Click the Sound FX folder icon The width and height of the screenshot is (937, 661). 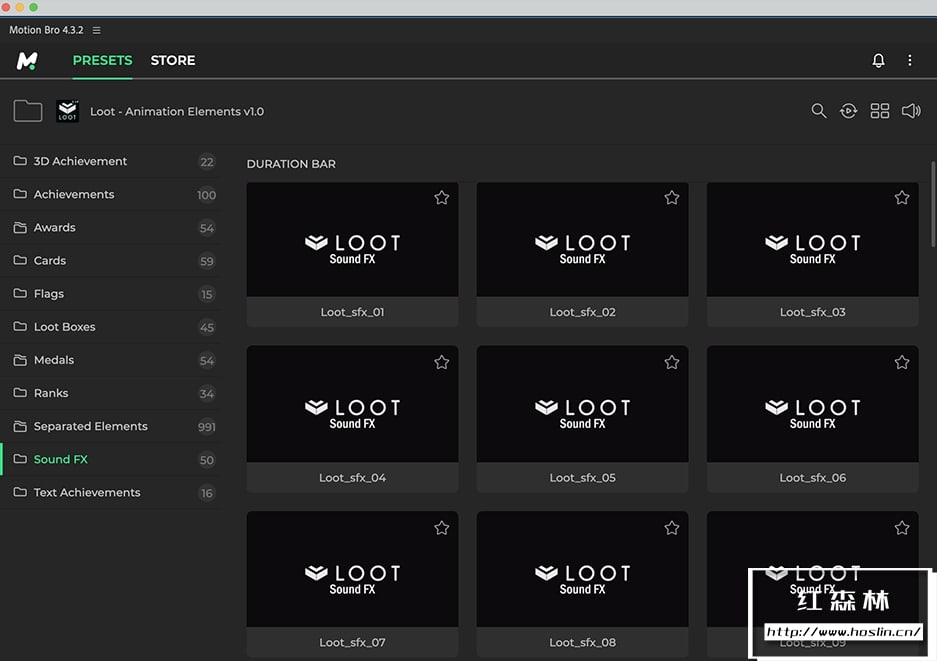(x=20, y=459)
